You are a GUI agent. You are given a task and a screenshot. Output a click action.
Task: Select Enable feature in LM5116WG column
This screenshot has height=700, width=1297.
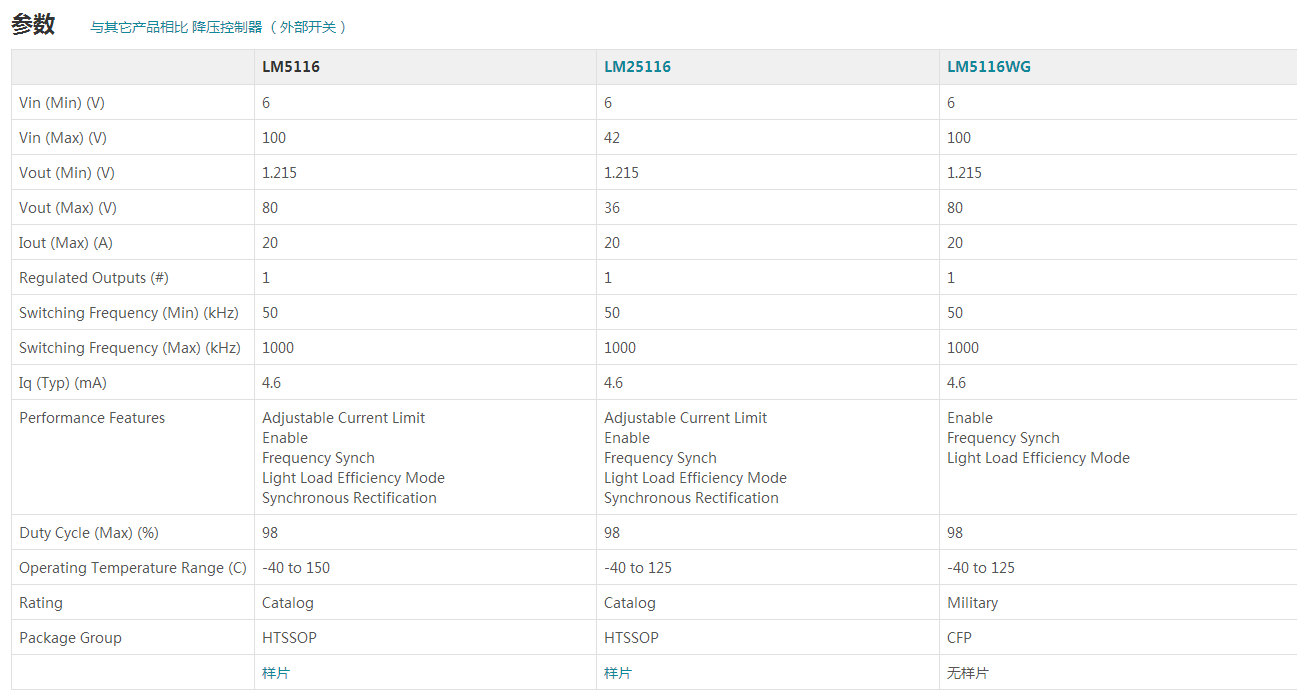pos(970,418)
